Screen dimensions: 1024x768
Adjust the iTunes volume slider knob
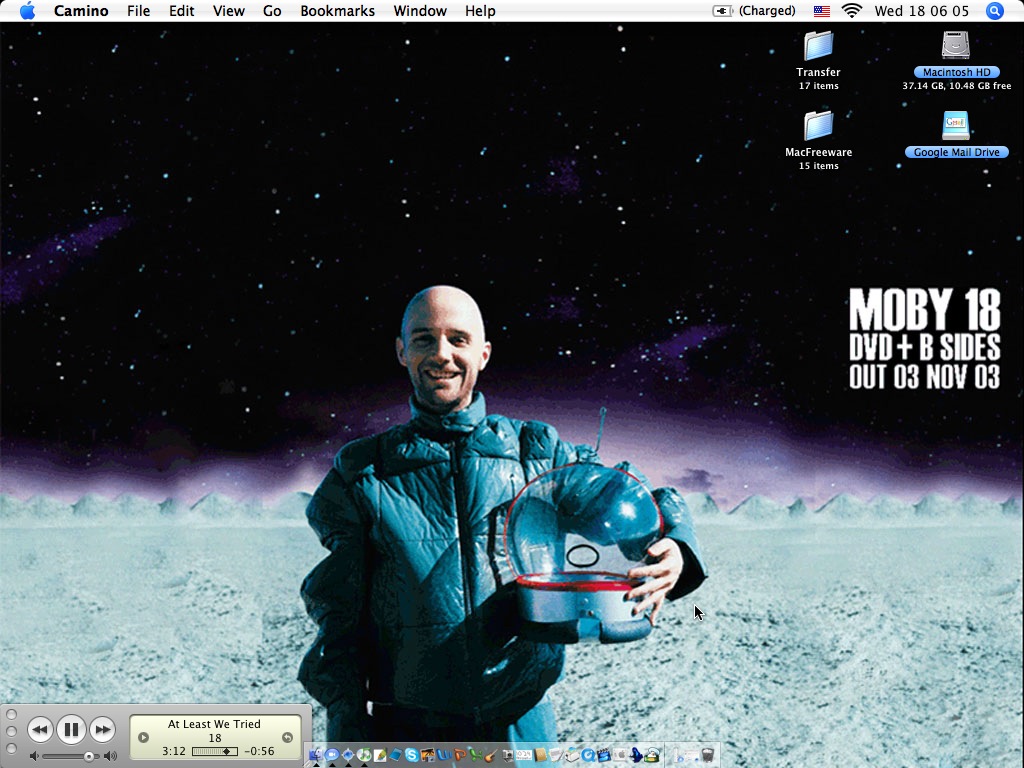88,756
